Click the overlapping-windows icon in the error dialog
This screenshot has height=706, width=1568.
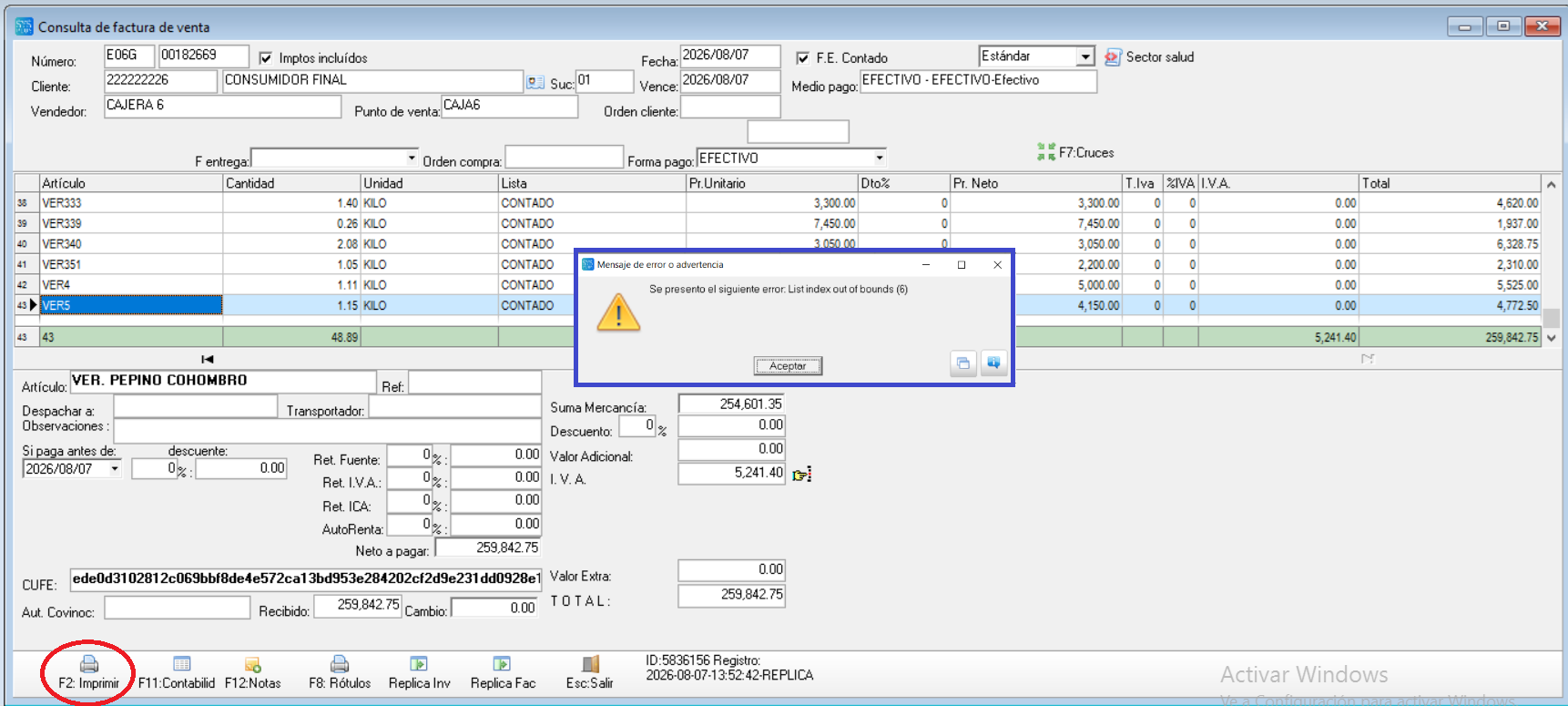[x=962, y=363]
